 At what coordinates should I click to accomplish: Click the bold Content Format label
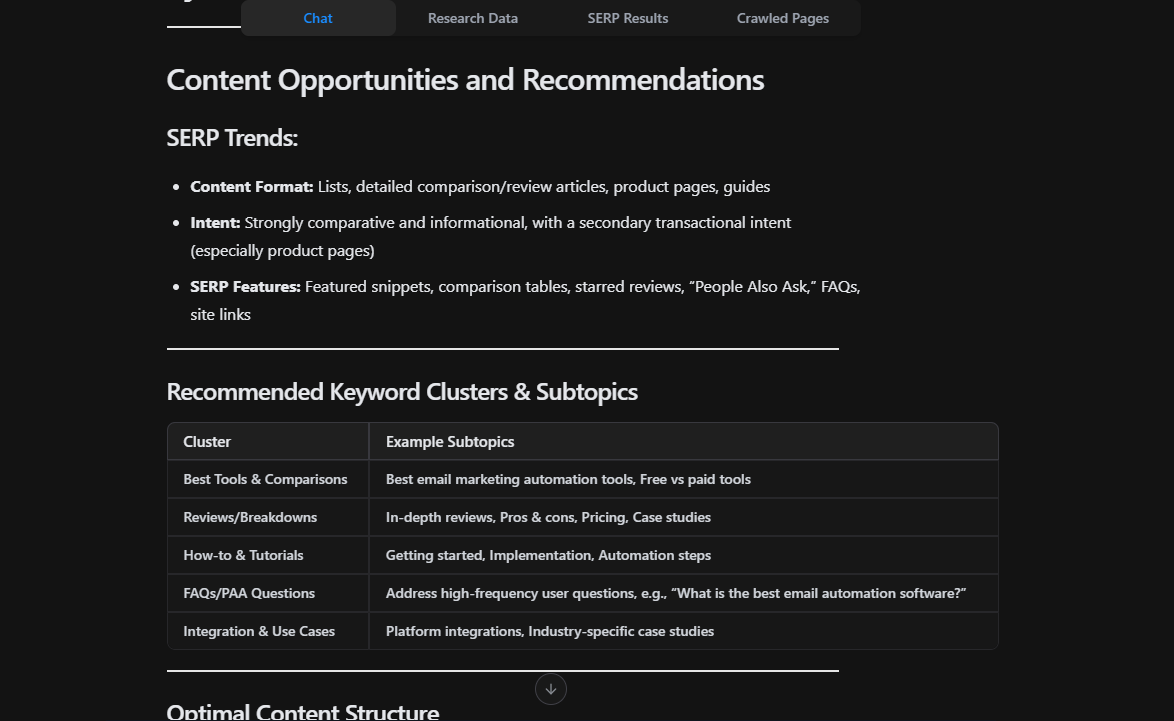pyautogui.click(x=252, y=187)
